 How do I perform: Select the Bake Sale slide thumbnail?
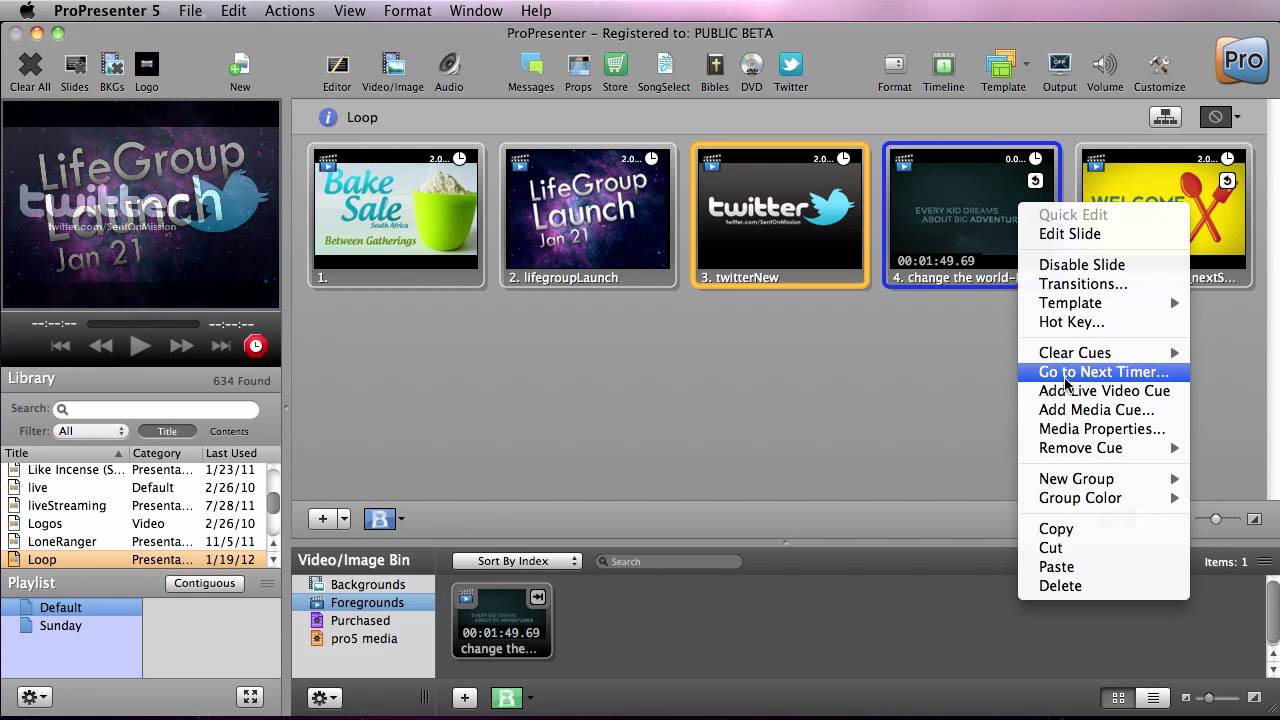[396, 216]
